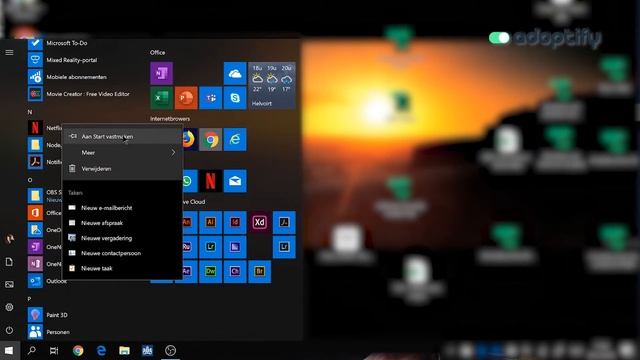
Task: Open the Netflix tile next to the Mail tile
Action: 210,181
